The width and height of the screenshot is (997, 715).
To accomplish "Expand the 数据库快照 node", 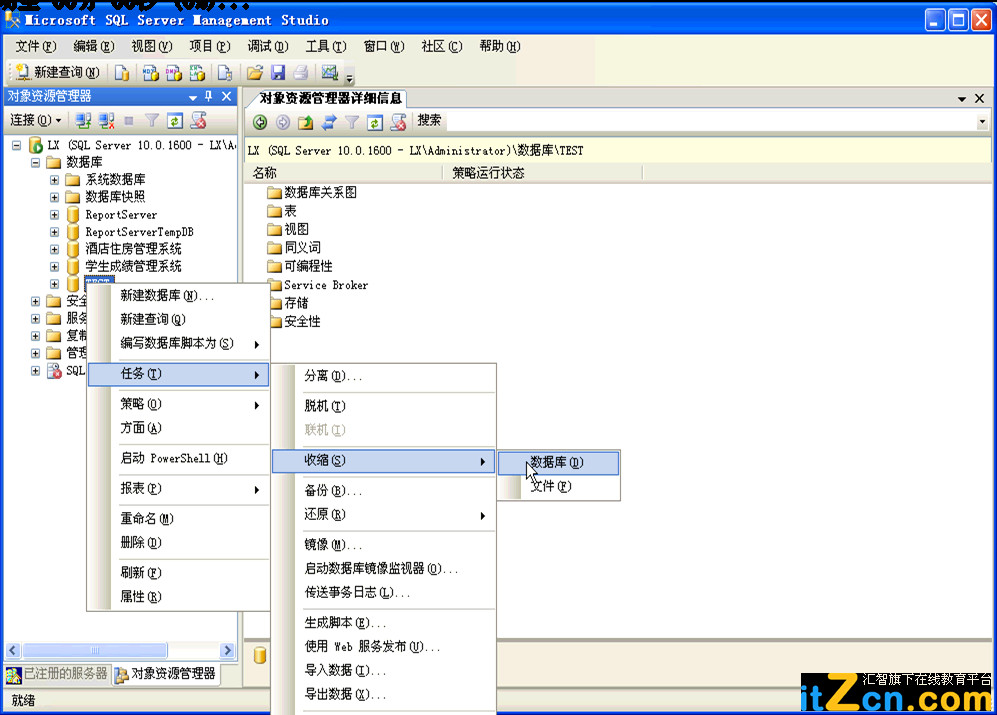I will pyautogui.click(x=55, y=197).
